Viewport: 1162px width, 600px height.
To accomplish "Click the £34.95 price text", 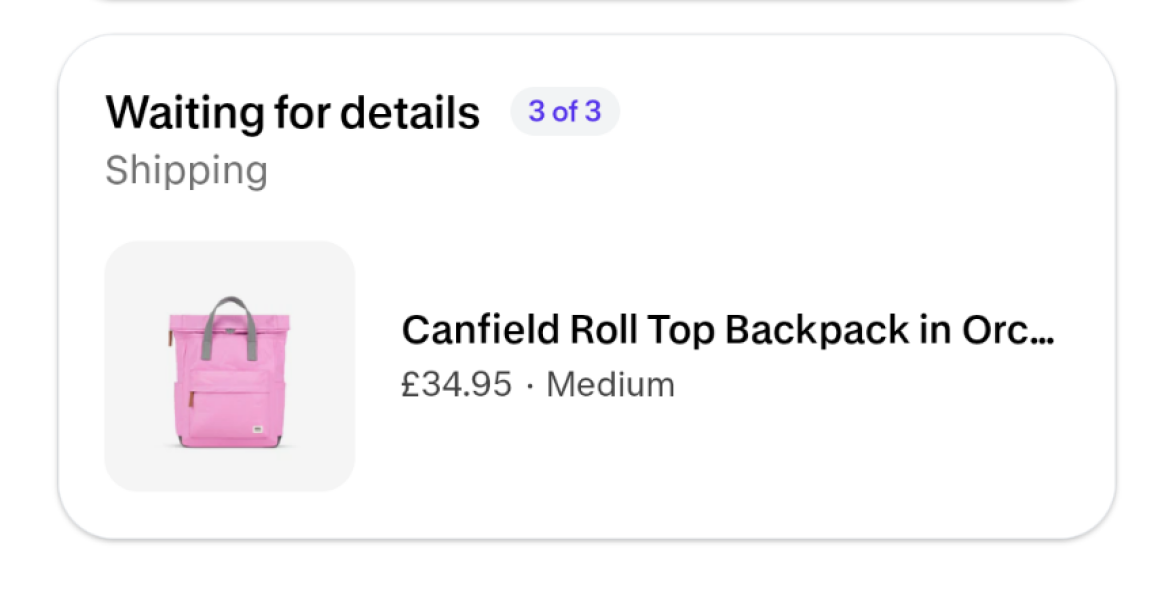I will pyautogui.click(x=456, y=384).
